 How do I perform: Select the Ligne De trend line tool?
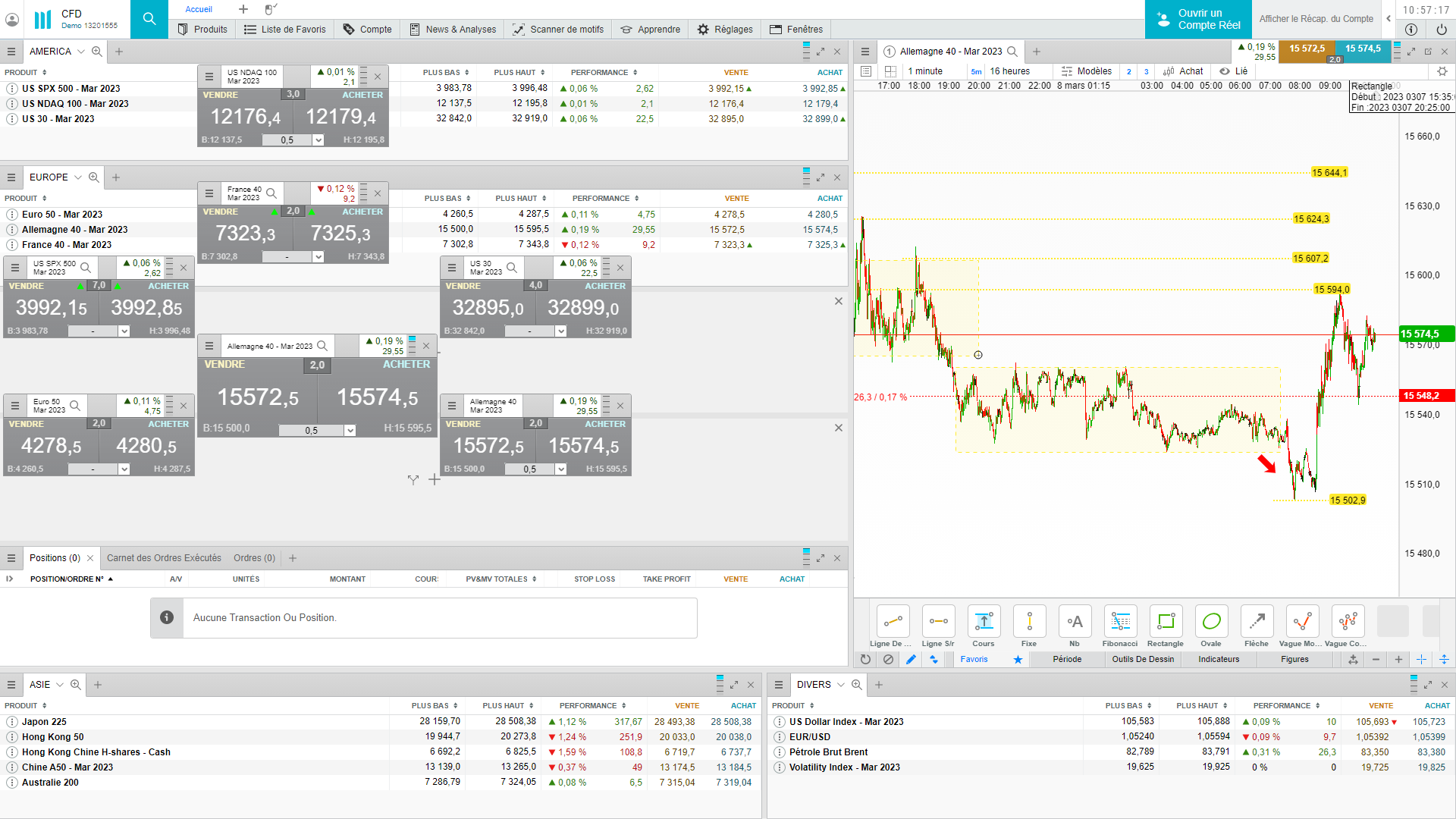(x=893, y=622)
